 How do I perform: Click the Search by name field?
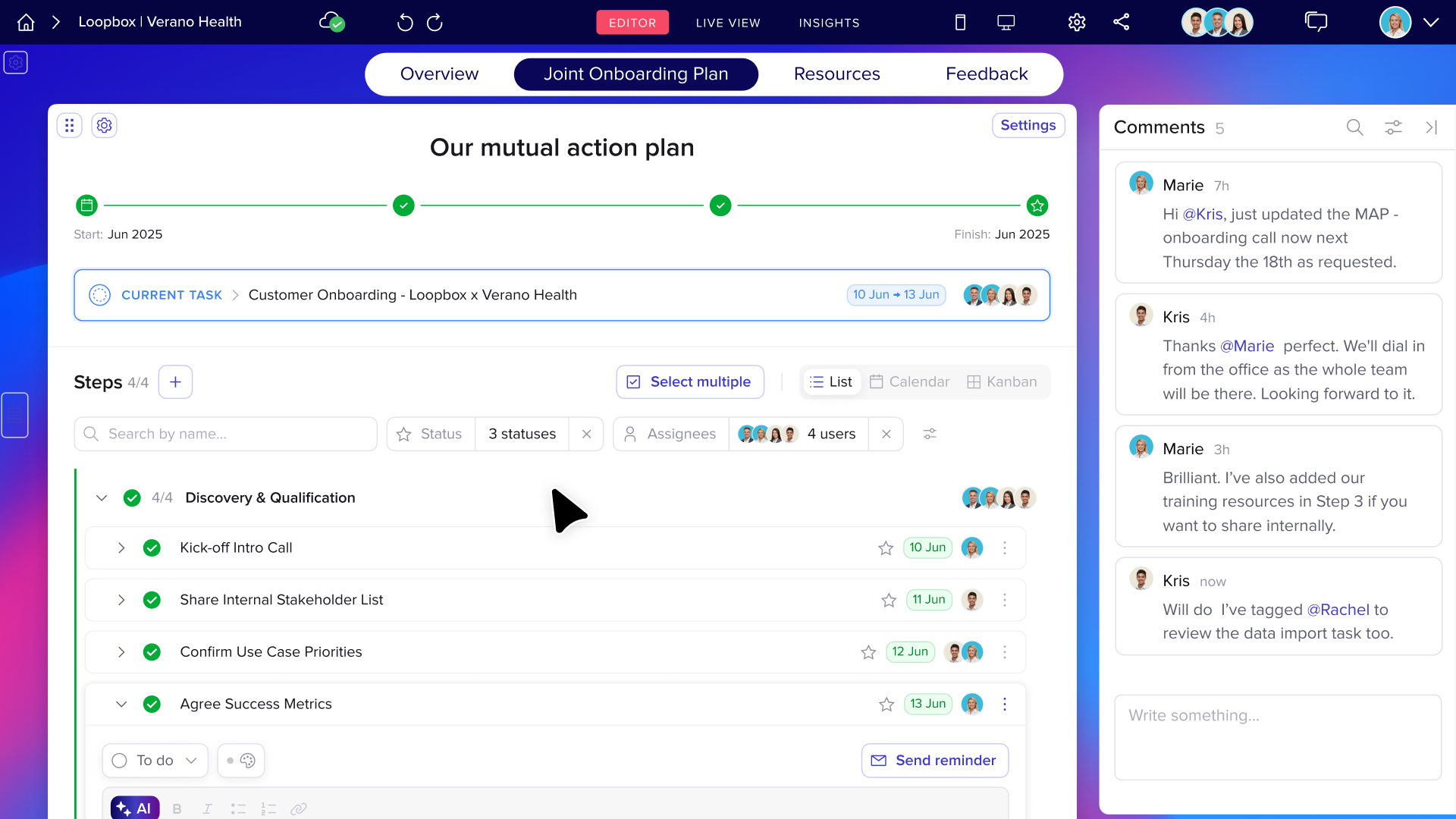tap(226, 434)
